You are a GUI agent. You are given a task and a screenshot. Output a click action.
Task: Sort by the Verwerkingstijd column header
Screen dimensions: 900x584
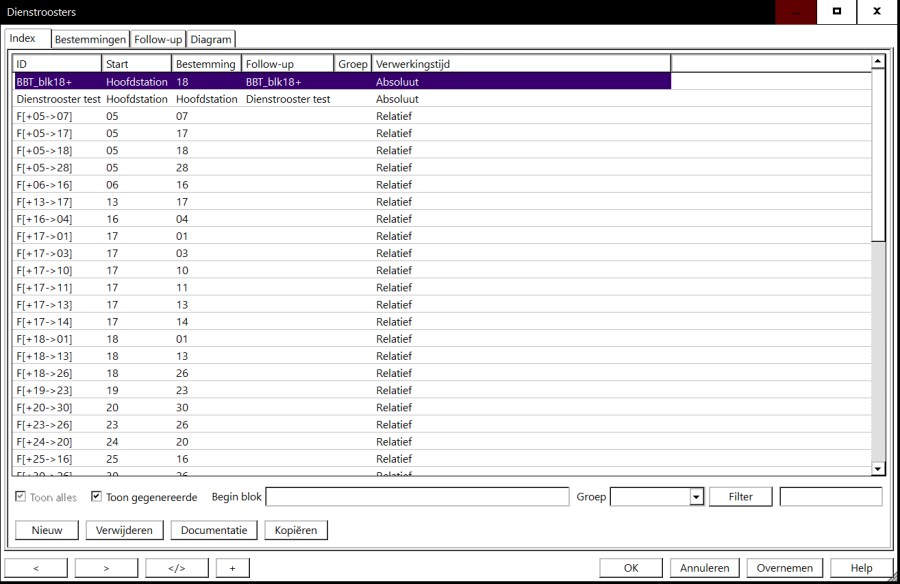520,64
